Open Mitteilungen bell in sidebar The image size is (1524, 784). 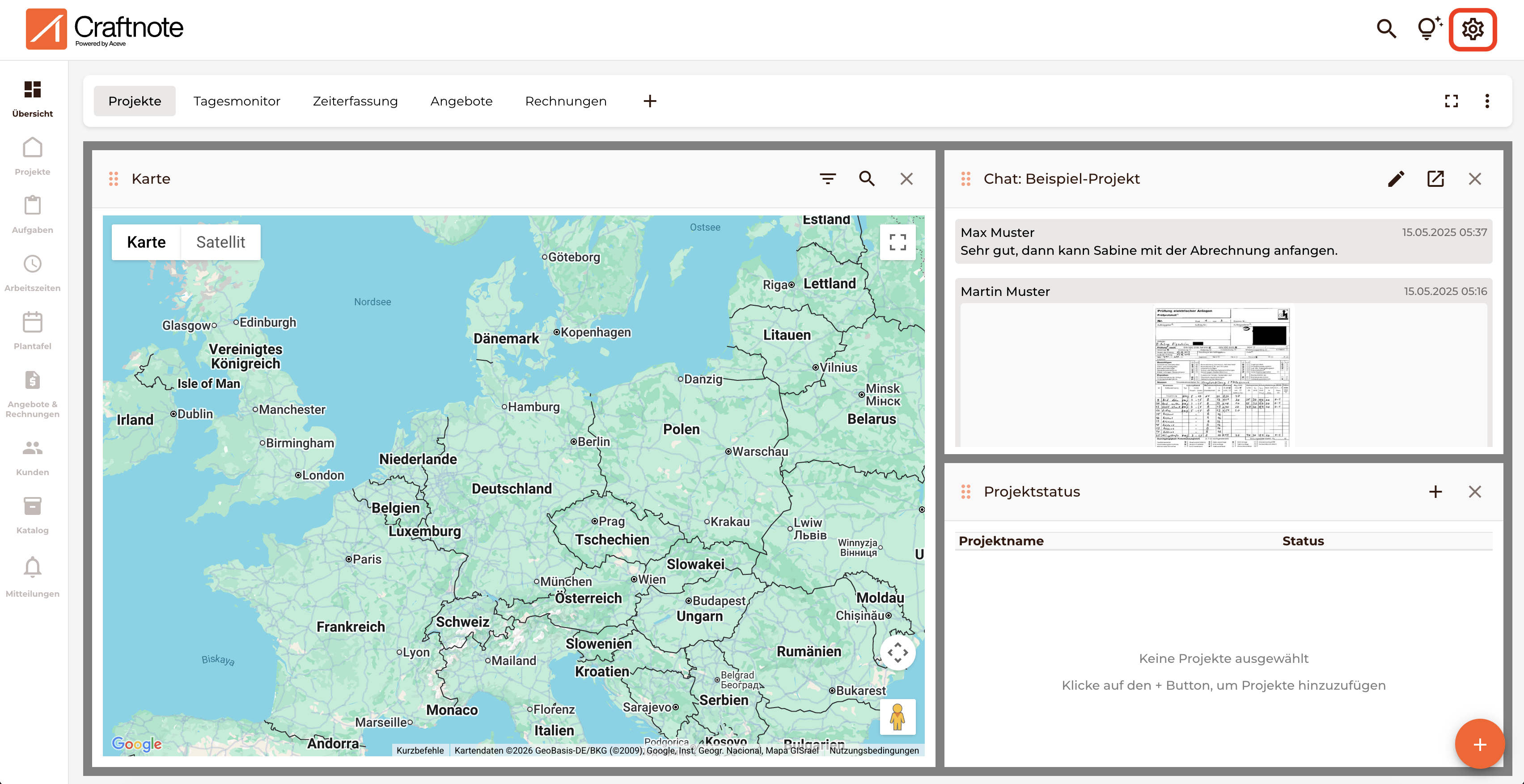tap(33, 577)
